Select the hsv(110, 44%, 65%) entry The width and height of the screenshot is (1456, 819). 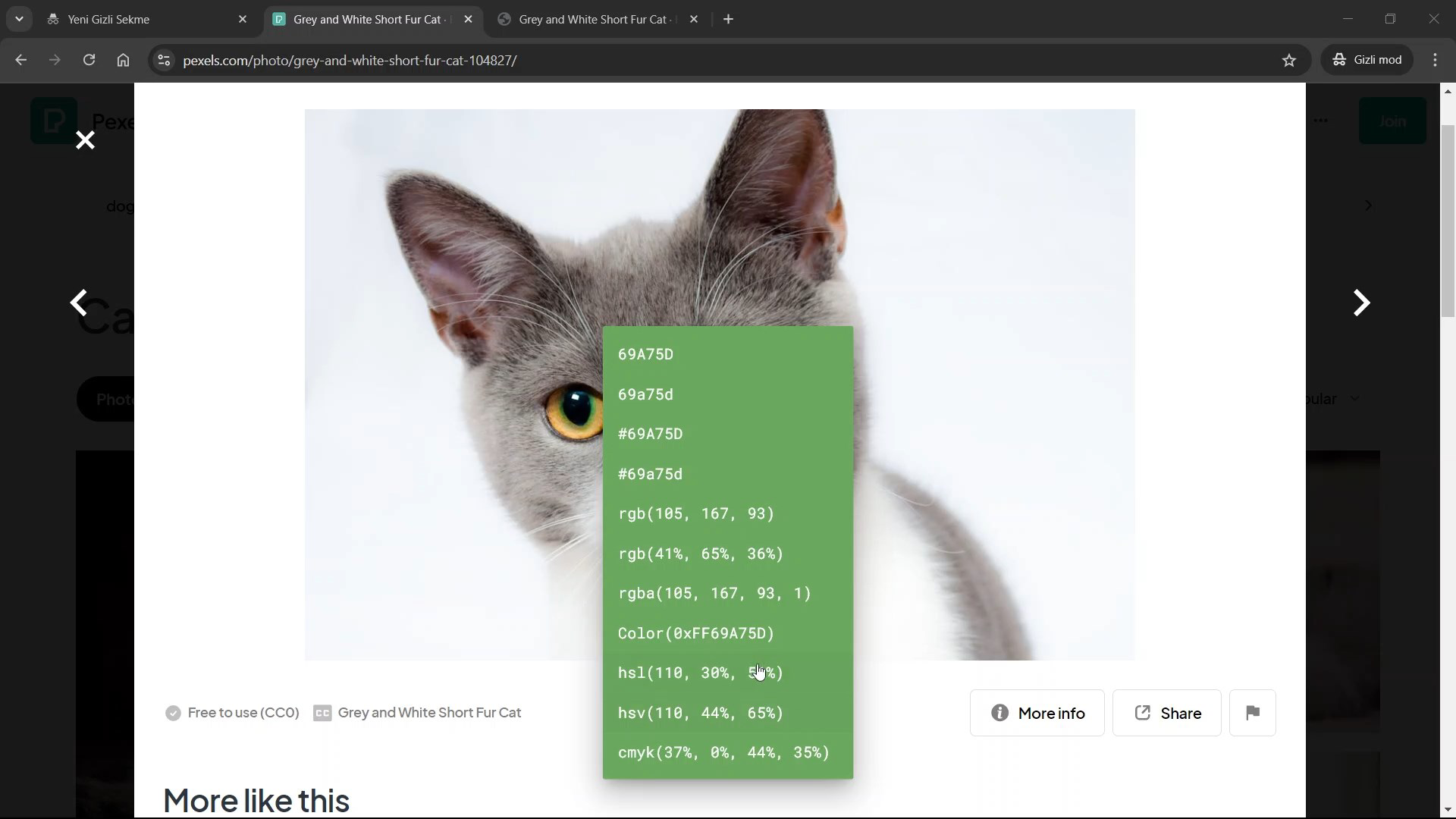coord(727,713)
